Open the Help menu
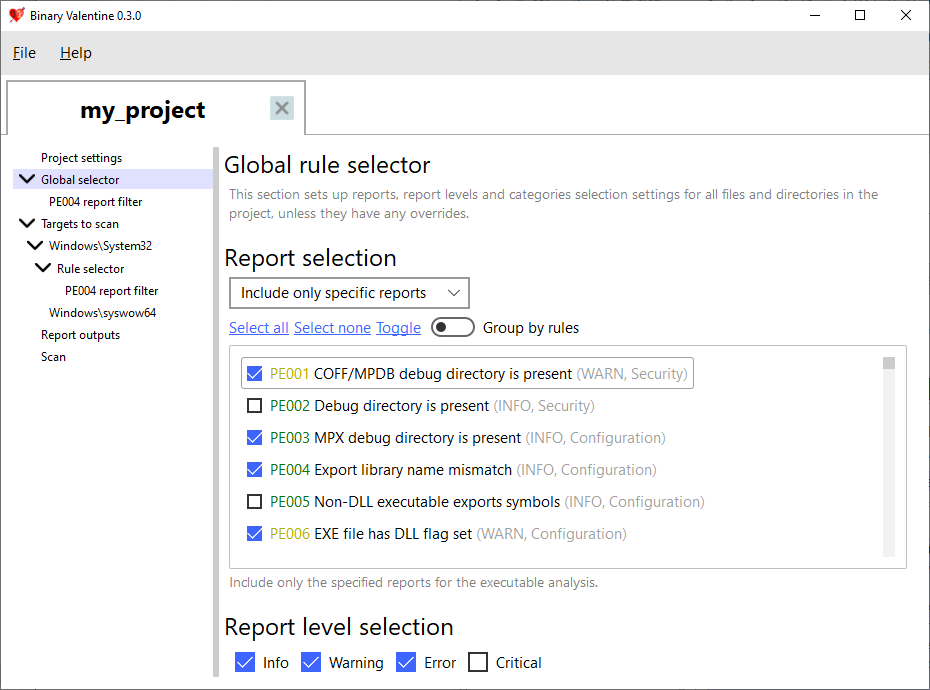Image resolution: width=930 pixels, height=690 pixels. click(x=76, y=53)
